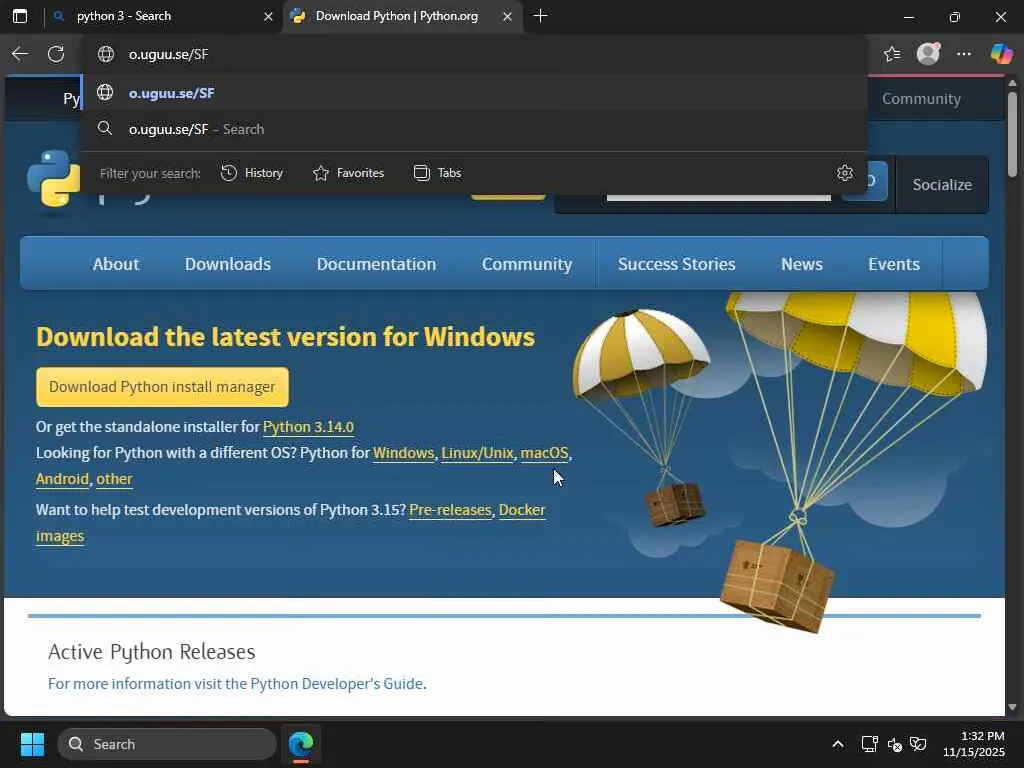Reload the page with the Refresh icon
This screenshot has width=1024, height=768.
click(56, 54)
